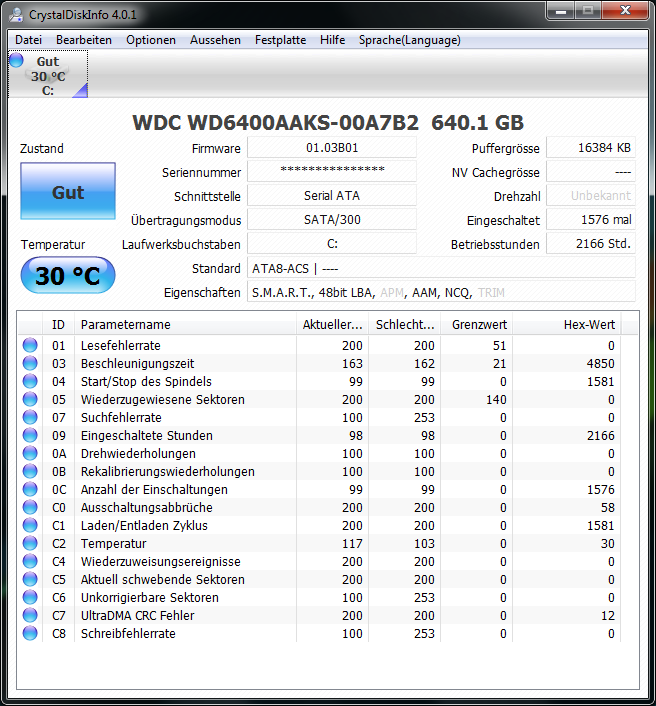
Task: Click the Wiederzugewiesene Sektoren threshold 140
Action: tap(496, 399)
